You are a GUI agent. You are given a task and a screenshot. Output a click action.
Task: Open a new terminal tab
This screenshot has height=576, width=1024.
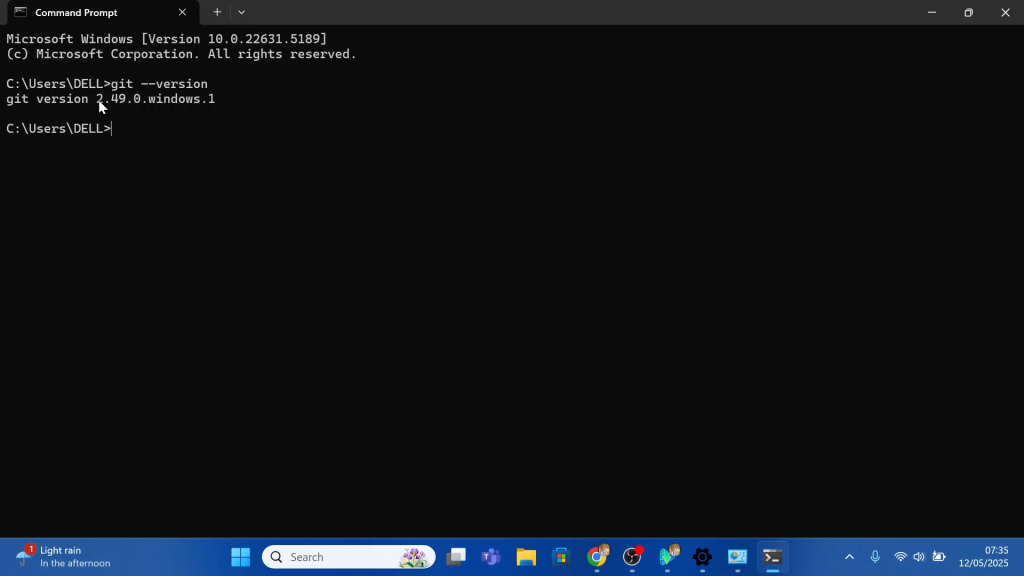217,12
